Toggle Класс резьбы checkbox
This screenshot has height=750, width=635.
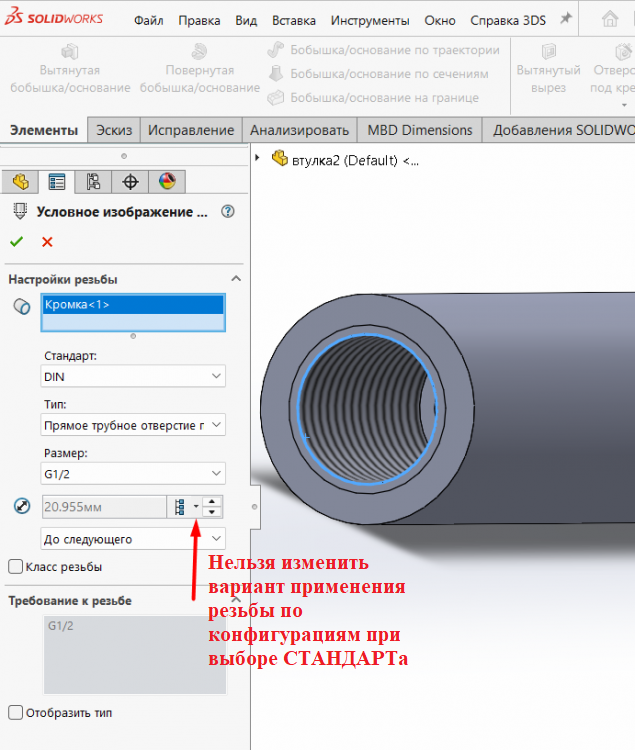pyautogui.click(x=15, y=567)
